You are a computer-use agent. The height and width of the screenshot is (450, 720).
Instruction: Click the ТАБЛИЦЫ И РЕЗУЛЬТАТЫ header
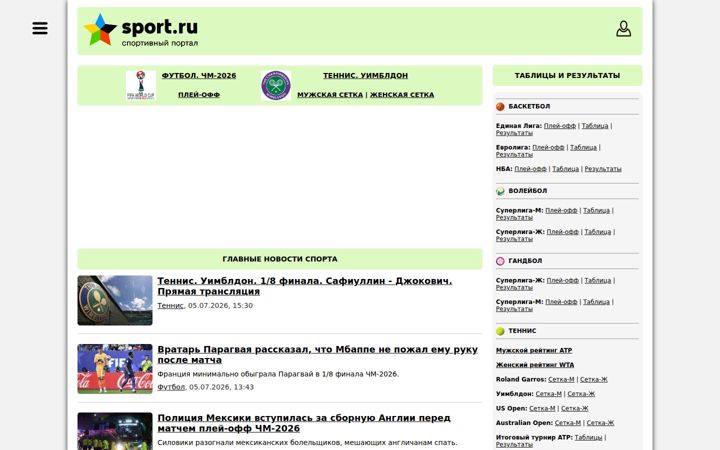pos(568,75)
